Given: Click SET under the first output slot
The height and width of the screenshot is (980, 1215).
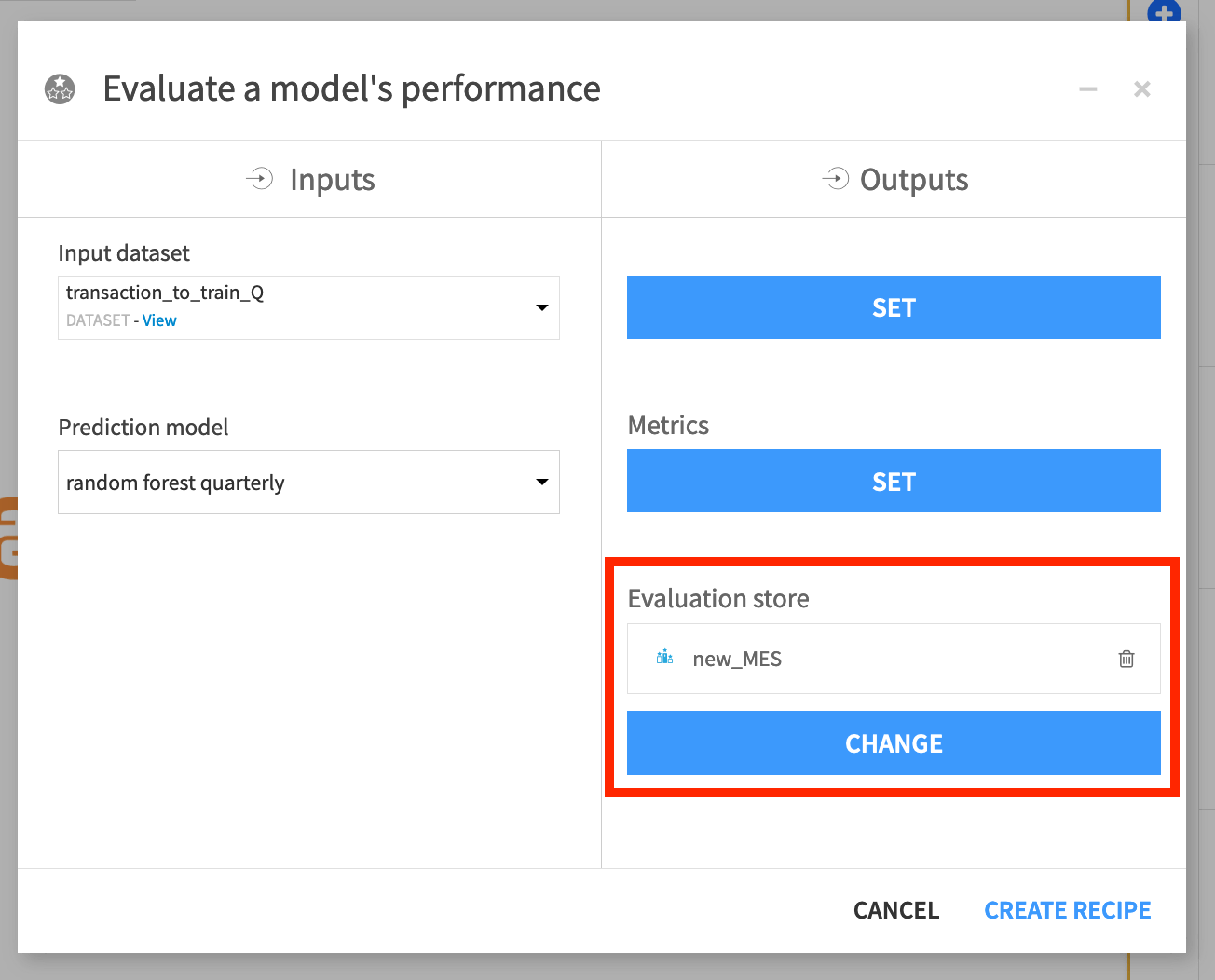Looking at the screenshot, I should click(894, 307).
